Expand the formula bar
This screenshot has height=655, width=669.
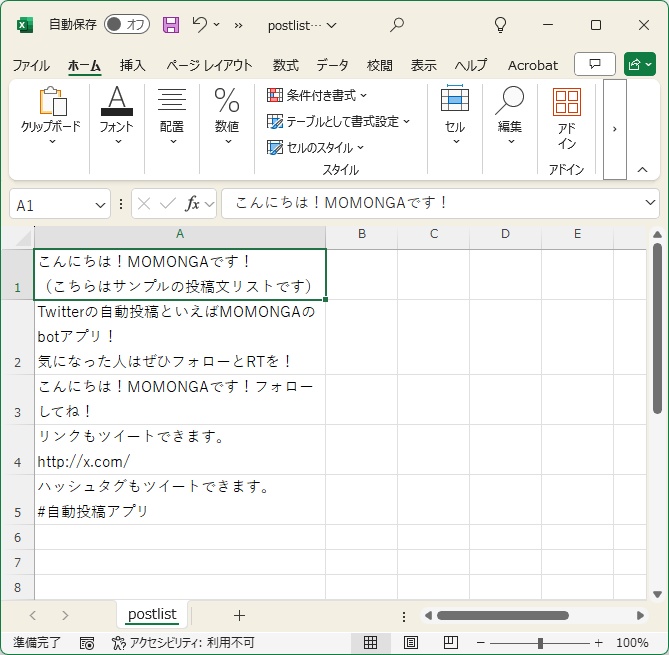coord(650,203)
